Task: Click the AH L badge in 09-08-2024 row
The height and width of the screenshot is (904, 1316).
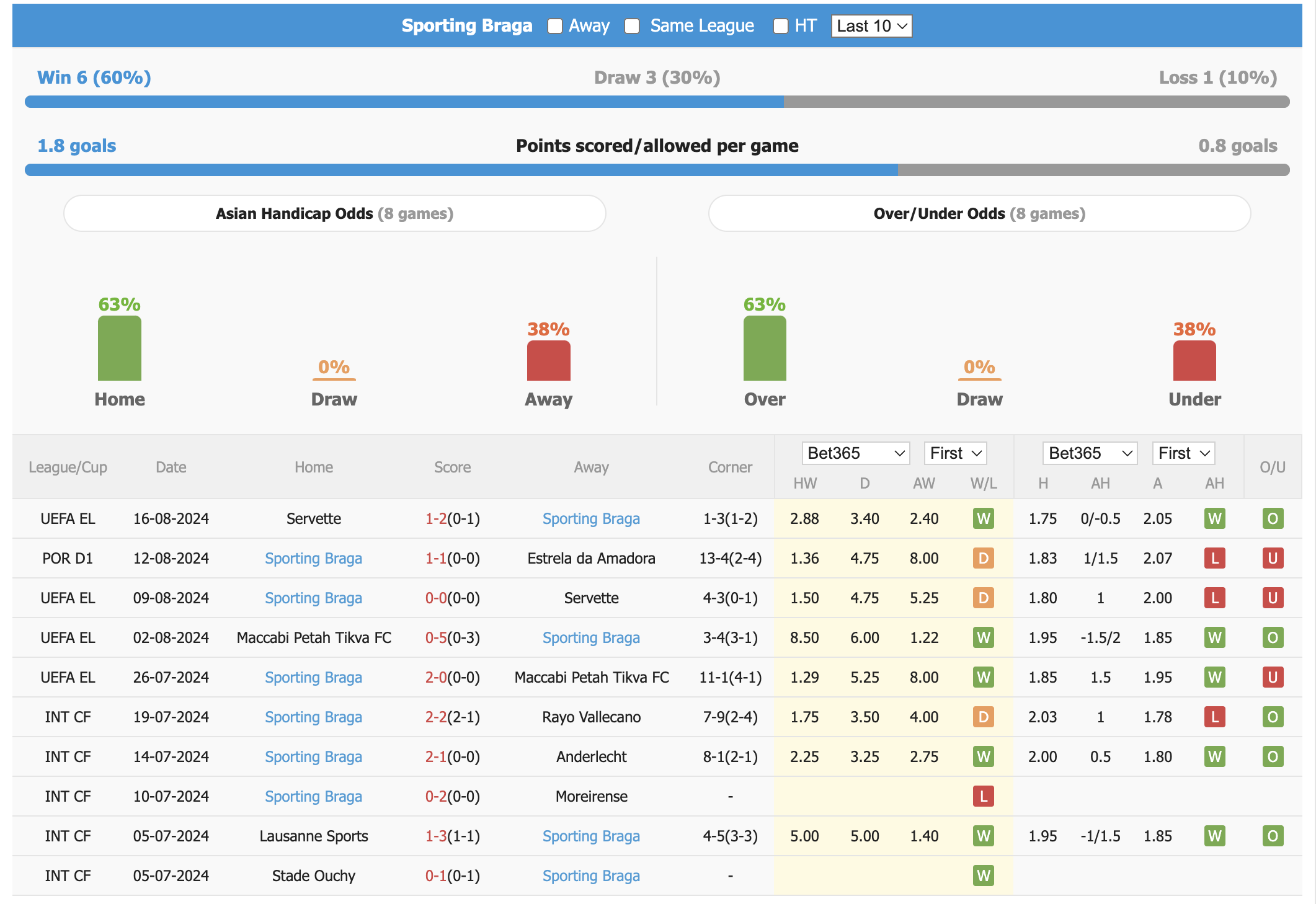Action: (1215, 598)
